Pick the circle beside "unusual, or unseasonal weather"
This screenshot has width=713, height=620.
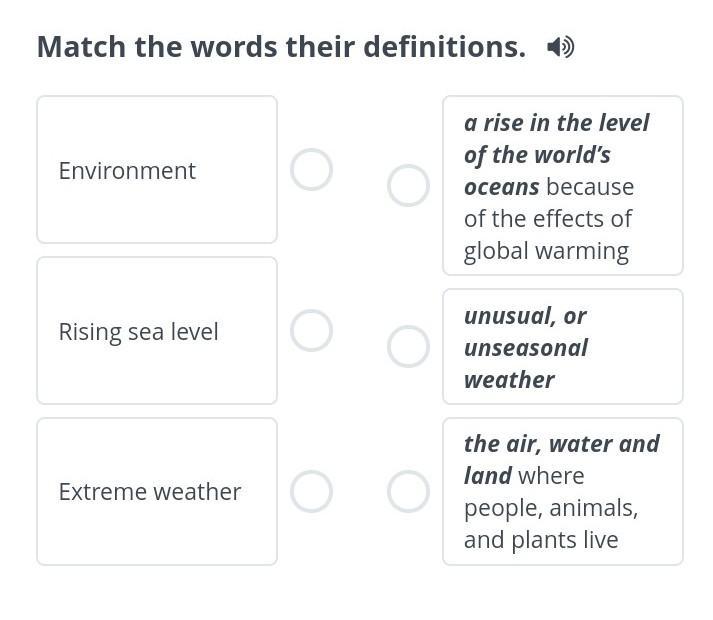click(408, 347)
